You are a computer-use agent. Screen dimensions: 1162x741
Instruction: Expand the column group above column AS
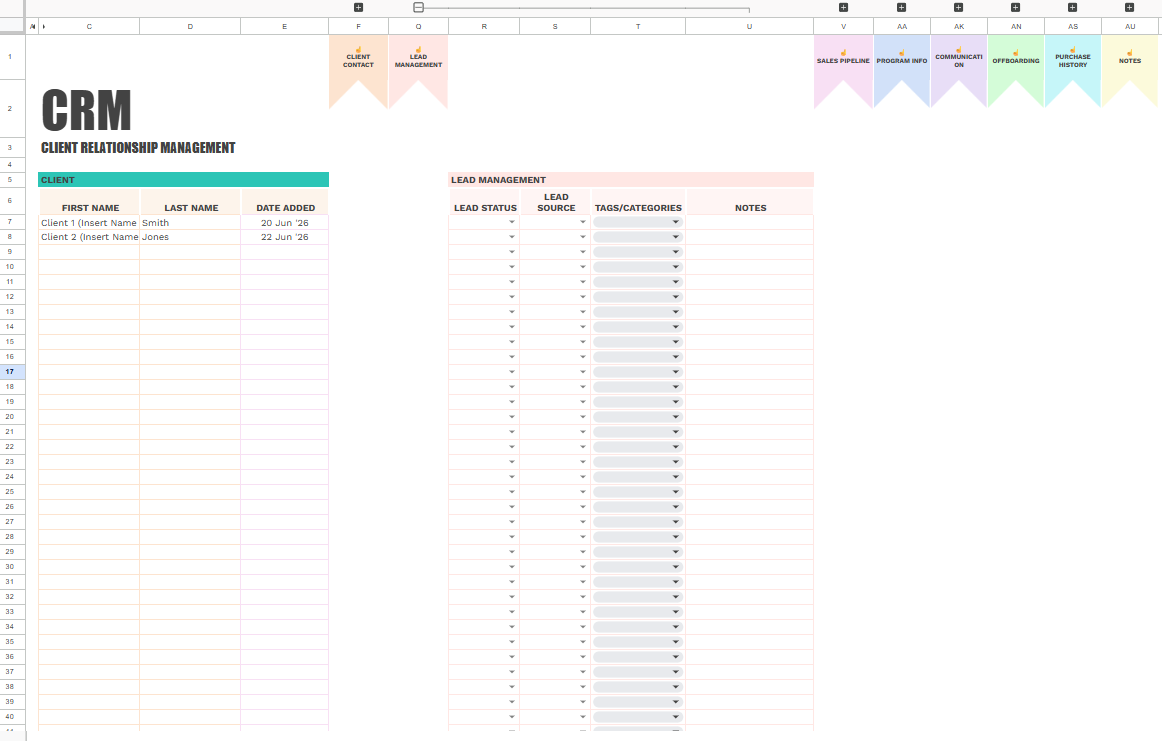click(1072, 7)
